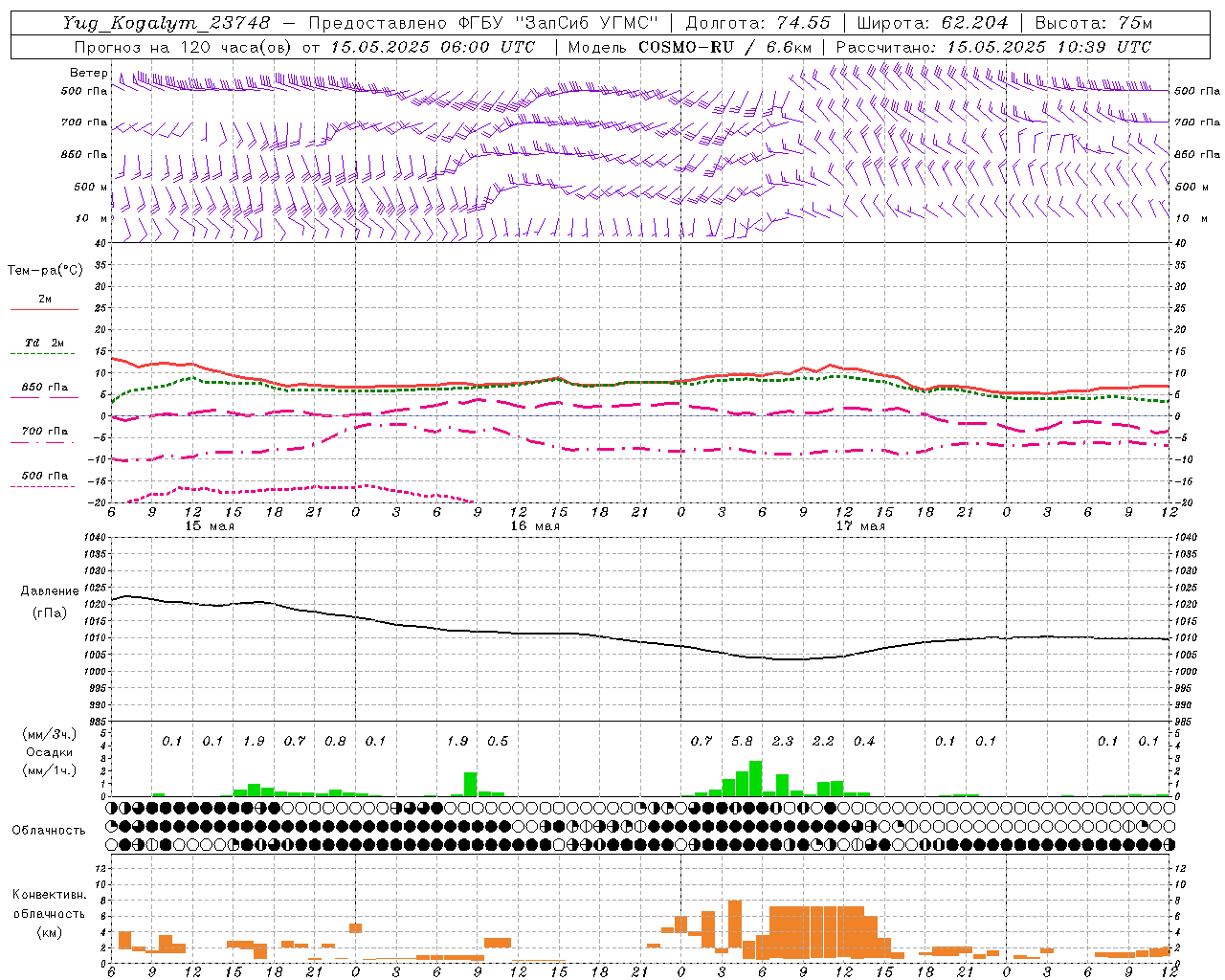Click the 0.8 three-hour precipitation value
This screenshot has height=980, width=1225.
pos(335,741)
